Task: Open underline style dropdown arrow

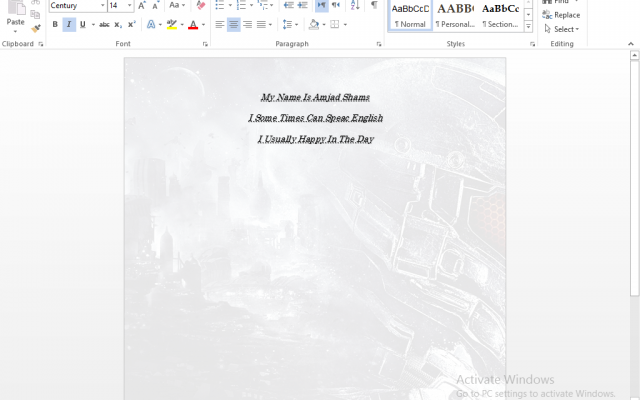Action: tap(93, 24)
